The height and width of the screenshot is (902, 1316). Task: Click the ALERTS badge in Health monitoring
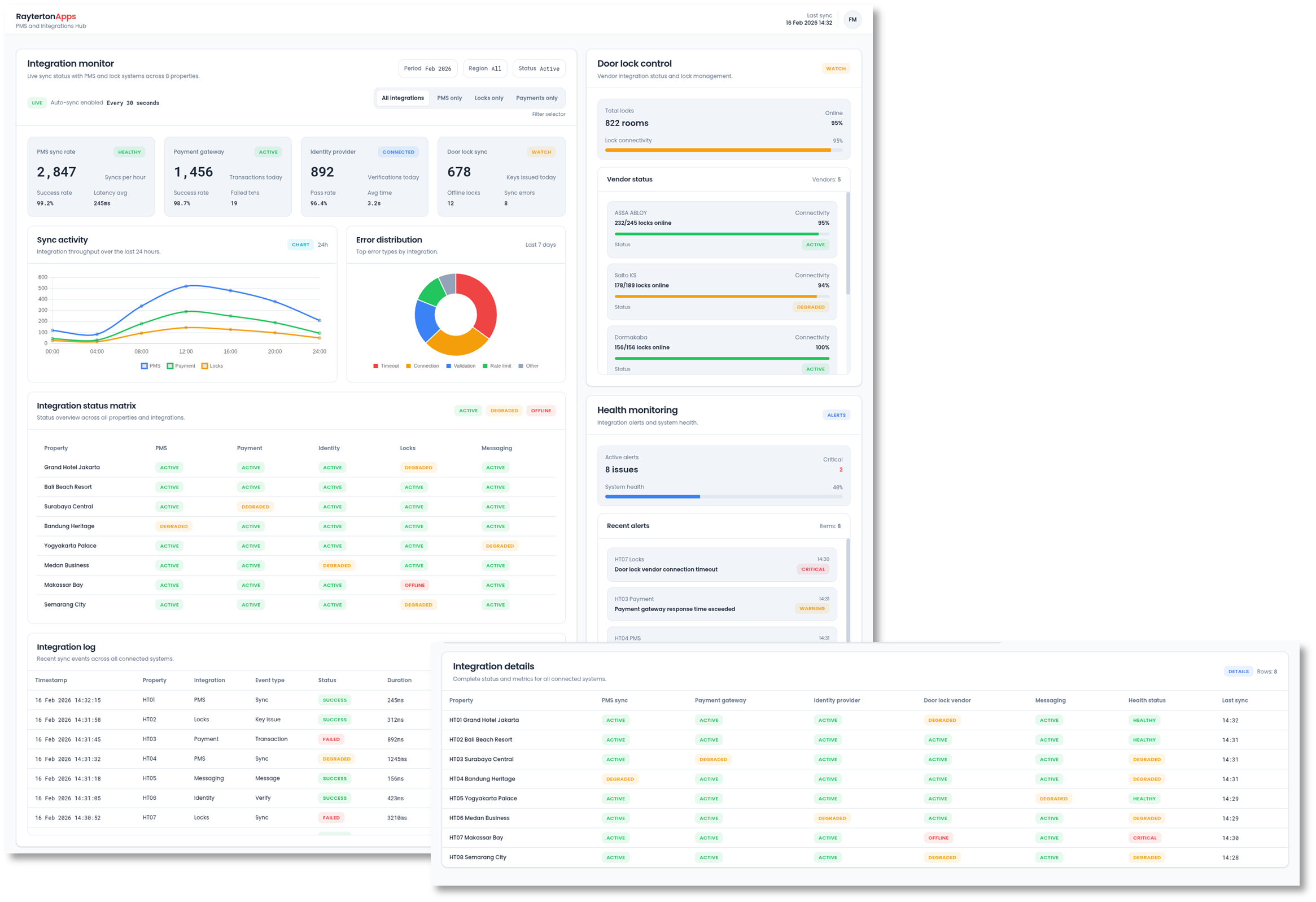(x=836, y=415)
